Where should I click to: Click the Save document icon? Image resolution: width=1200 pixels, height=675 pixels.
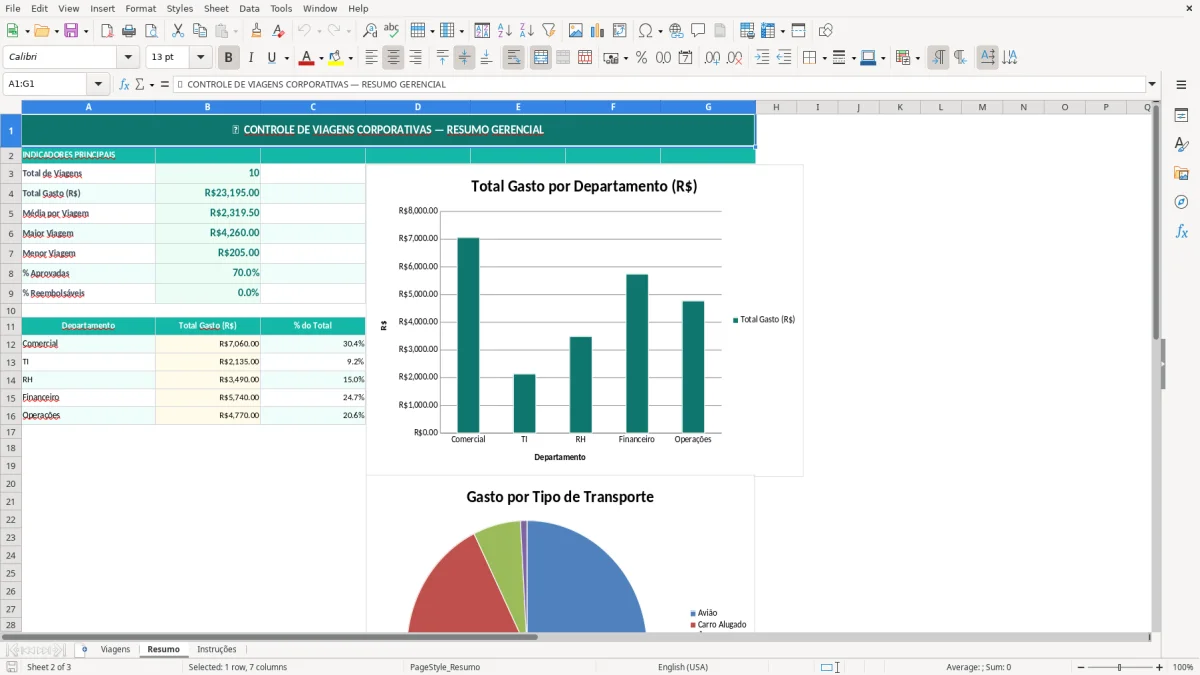click(x=71, y=31)
